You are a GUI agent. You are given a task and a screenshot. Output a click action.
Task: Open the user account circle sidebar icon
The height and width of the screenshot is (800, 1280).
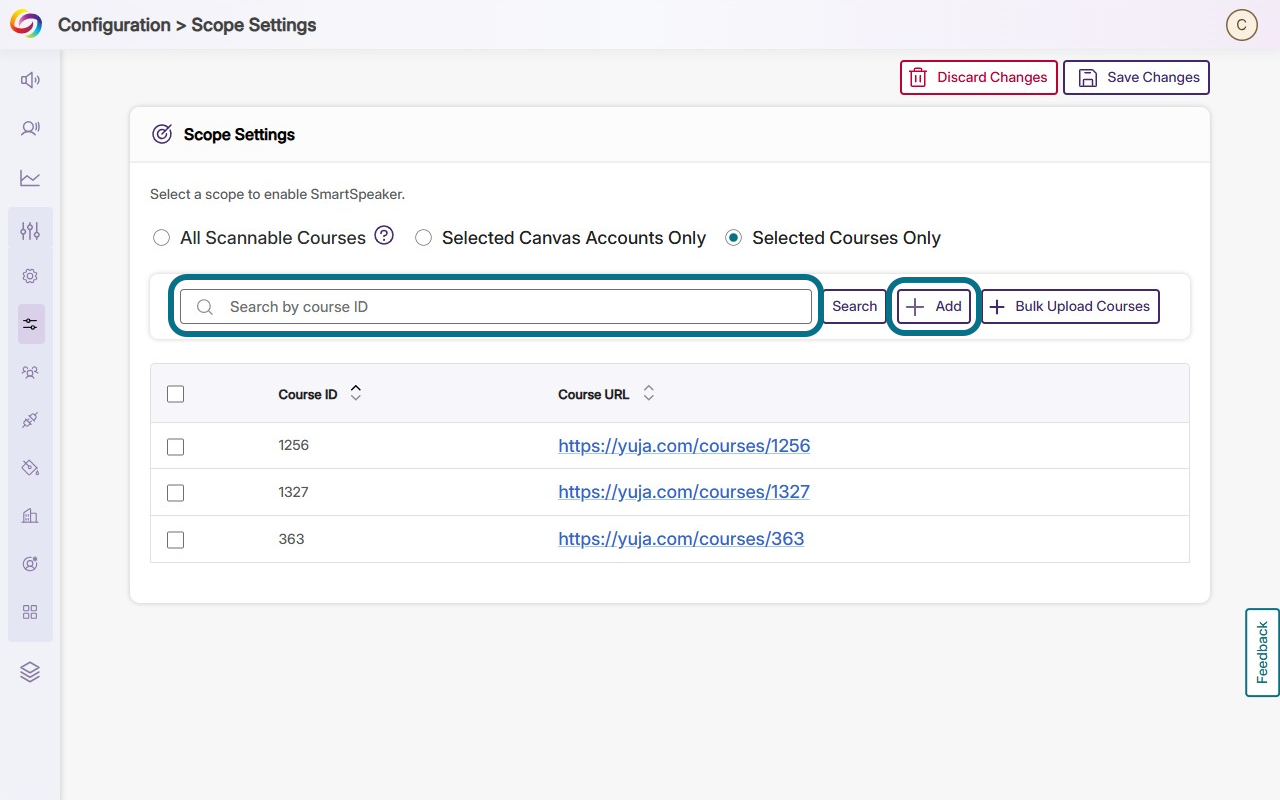[30, 564]
